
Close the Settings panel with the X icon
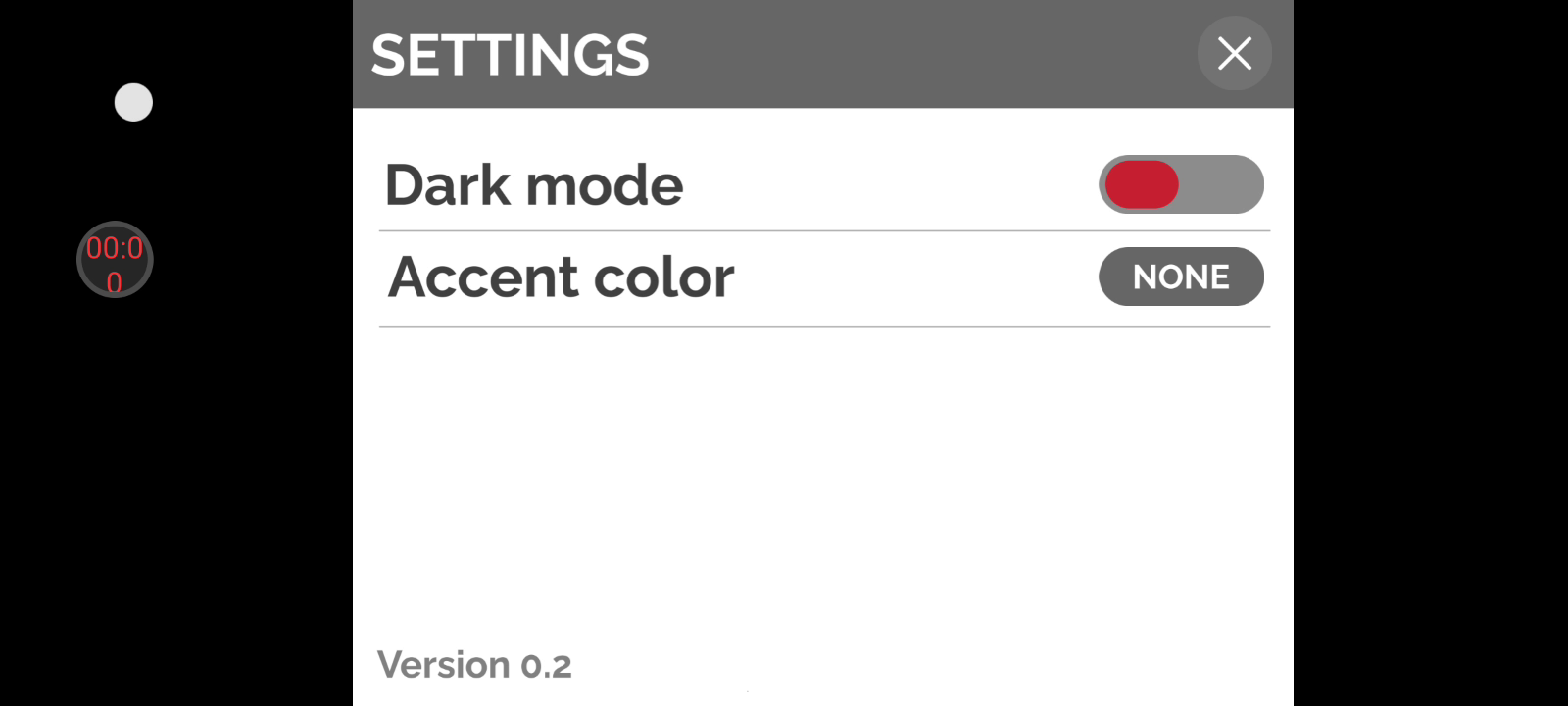pos(1234,53)
